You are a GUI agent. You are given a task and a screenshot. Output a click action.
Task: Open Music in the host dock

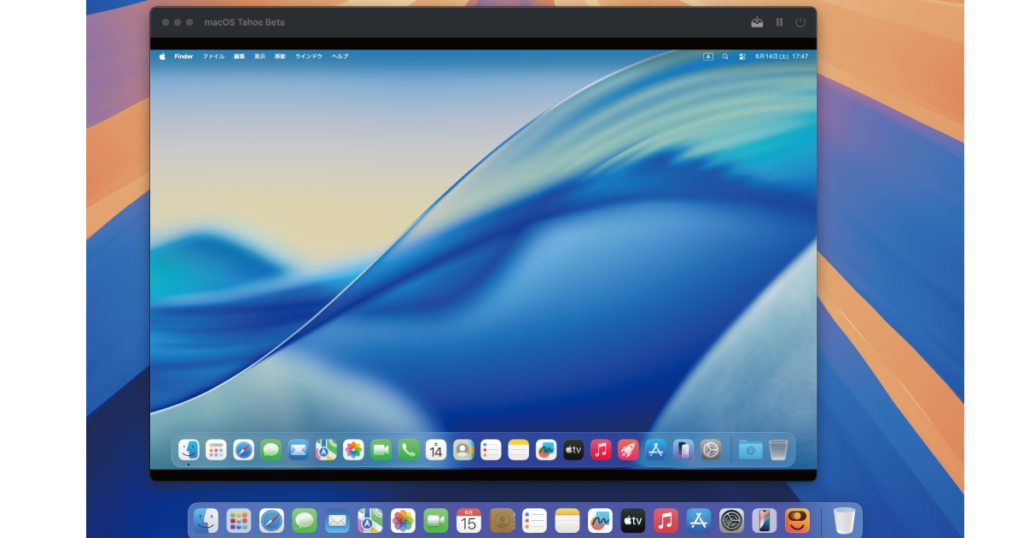pyautogui.click(x=665, y=520)
